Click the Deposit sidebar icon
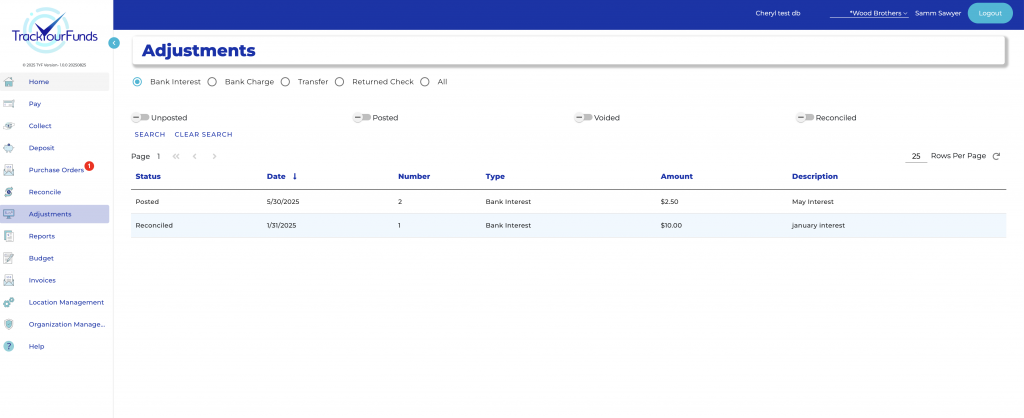Image resolution: width=1024 pixels, height=418 pixels. coord(9,148)
